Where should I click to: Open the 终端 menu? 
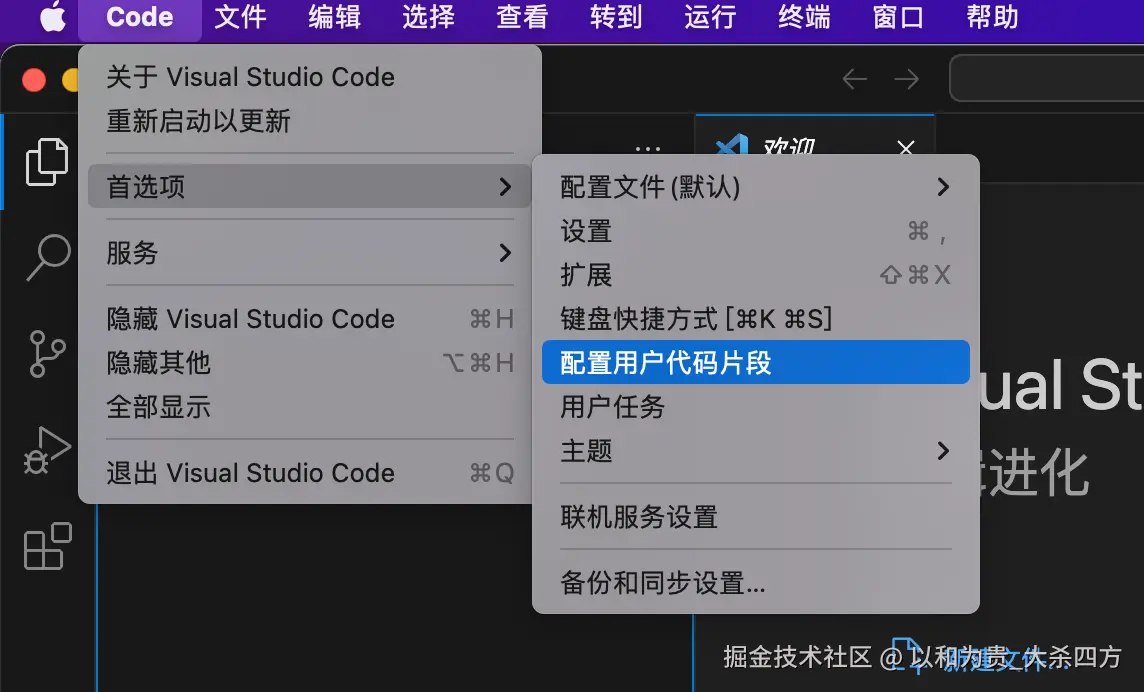pyautogui.click(x=805, y=17)
